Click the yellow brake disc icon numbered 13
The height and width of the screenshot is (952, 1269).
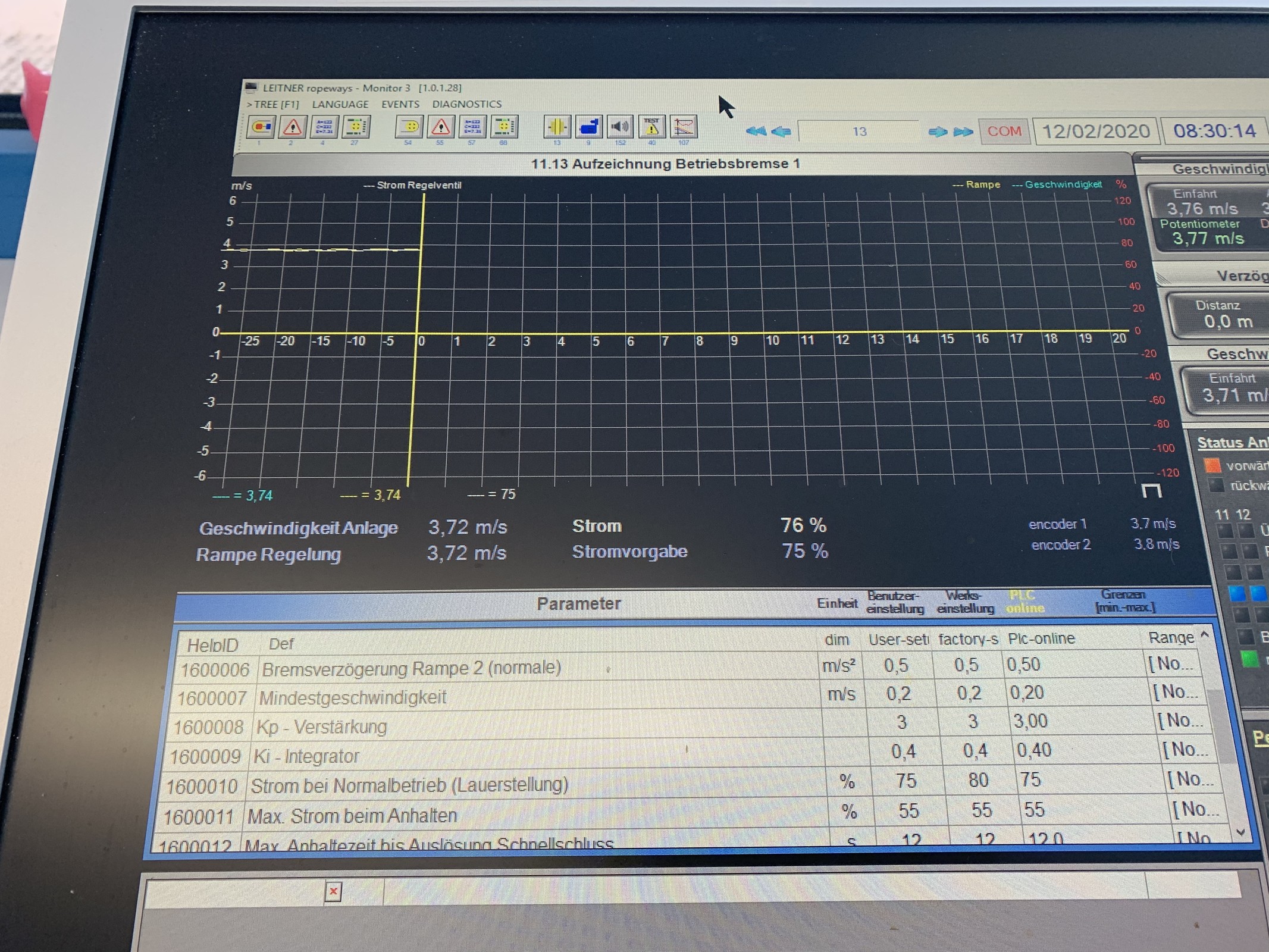(x=557, y=127)
